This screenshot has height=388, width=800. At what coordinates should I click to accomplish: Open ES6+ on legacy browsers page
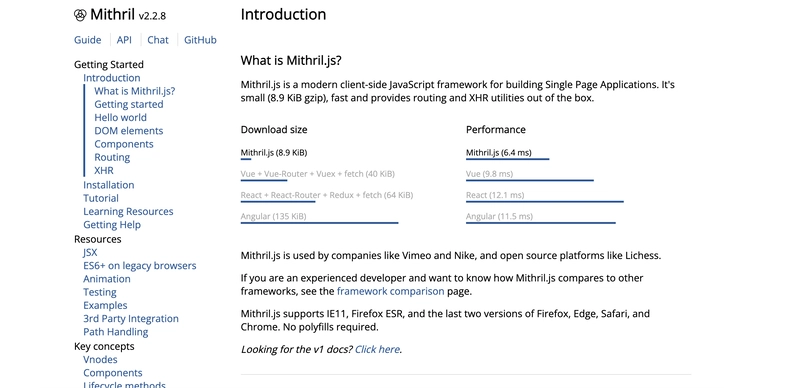pyautogui.click(x=140, y=265)
